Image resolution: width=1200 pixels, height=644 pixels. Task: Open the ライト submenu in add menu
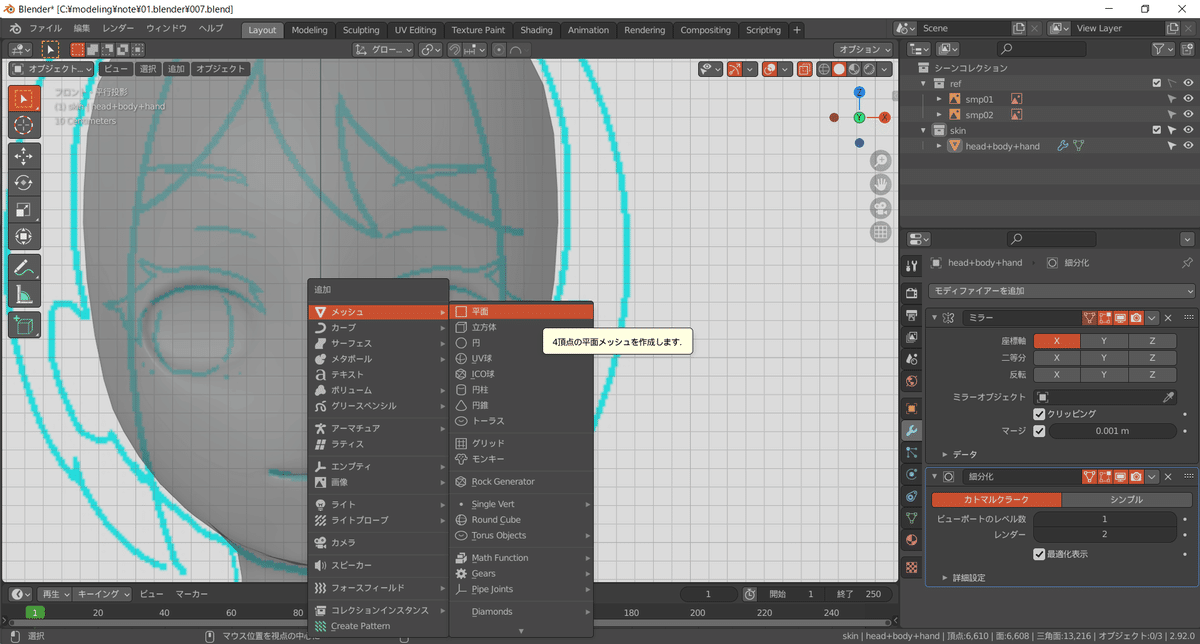click(x=379, y=504)
